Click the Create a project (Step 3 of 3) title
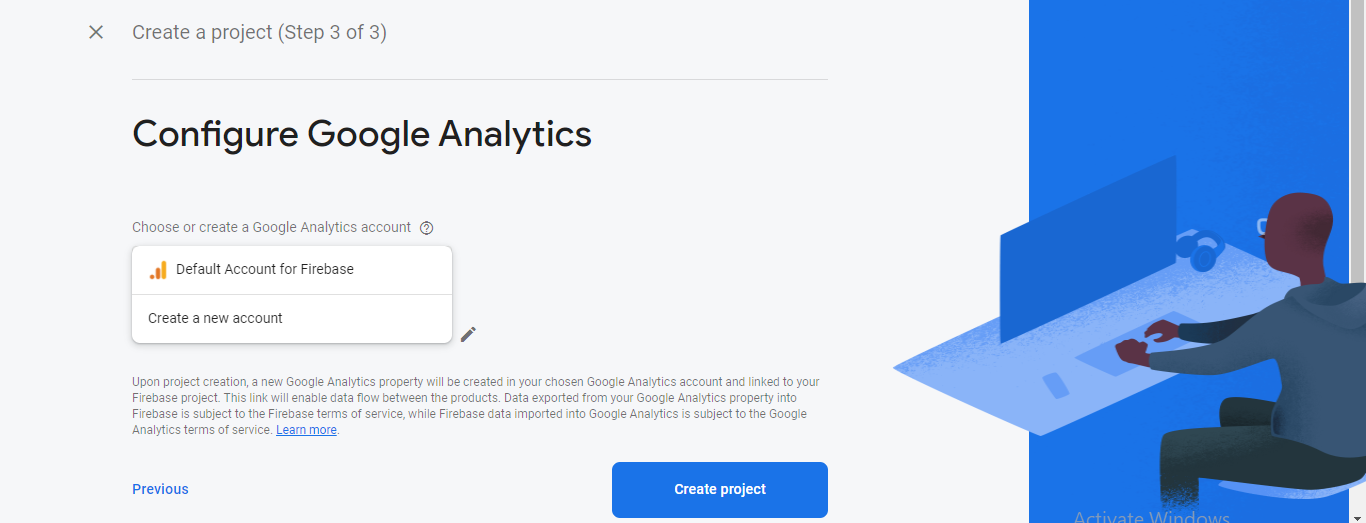The width and height of the screenshot is (1366, 523). tap(259, 32)
